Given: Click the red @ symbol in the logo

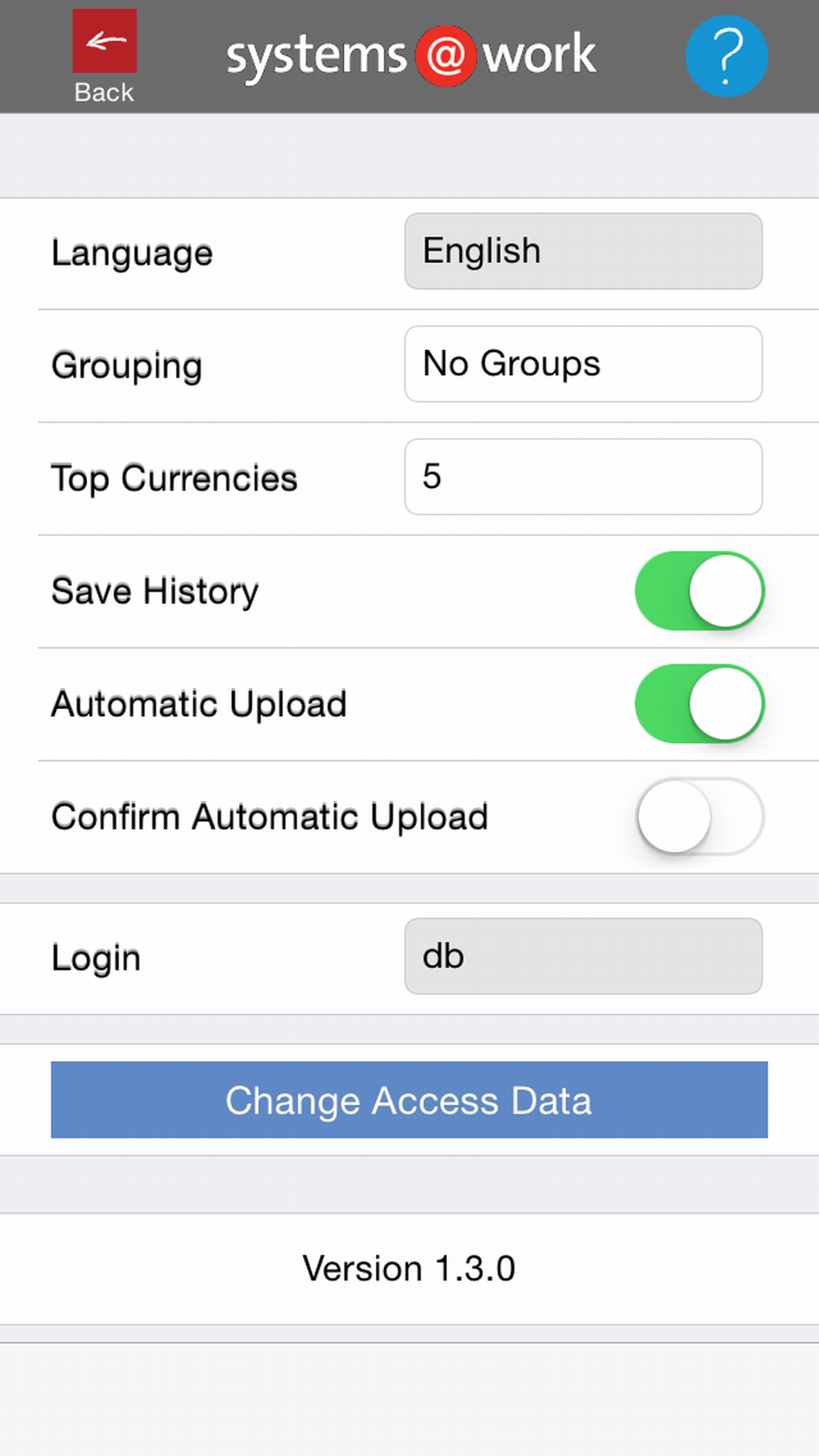Looking at the screenshot, I should pyautogui.click(x=446, y=57).
